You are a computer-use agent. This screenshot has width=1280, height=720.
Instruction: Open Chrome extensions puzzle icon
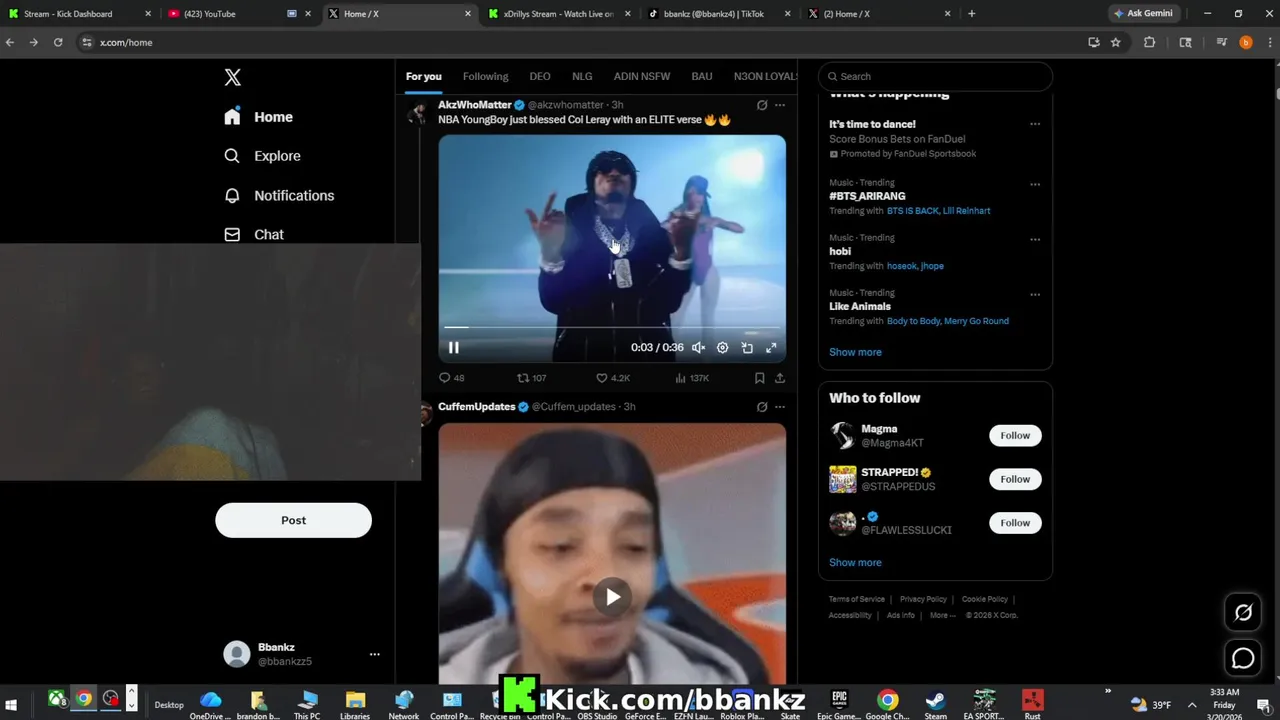(x=1149, y=42)
